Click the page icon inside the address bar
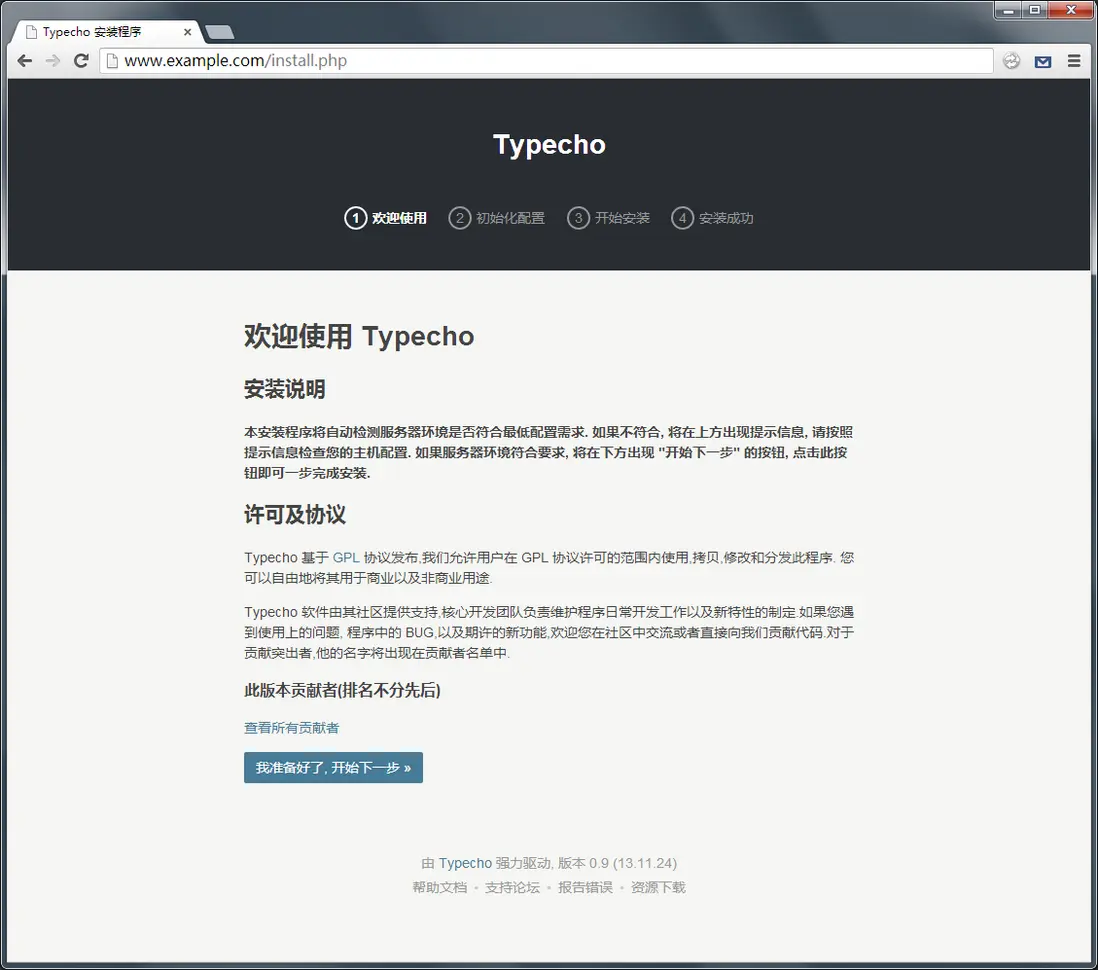 tap(112, 60)
